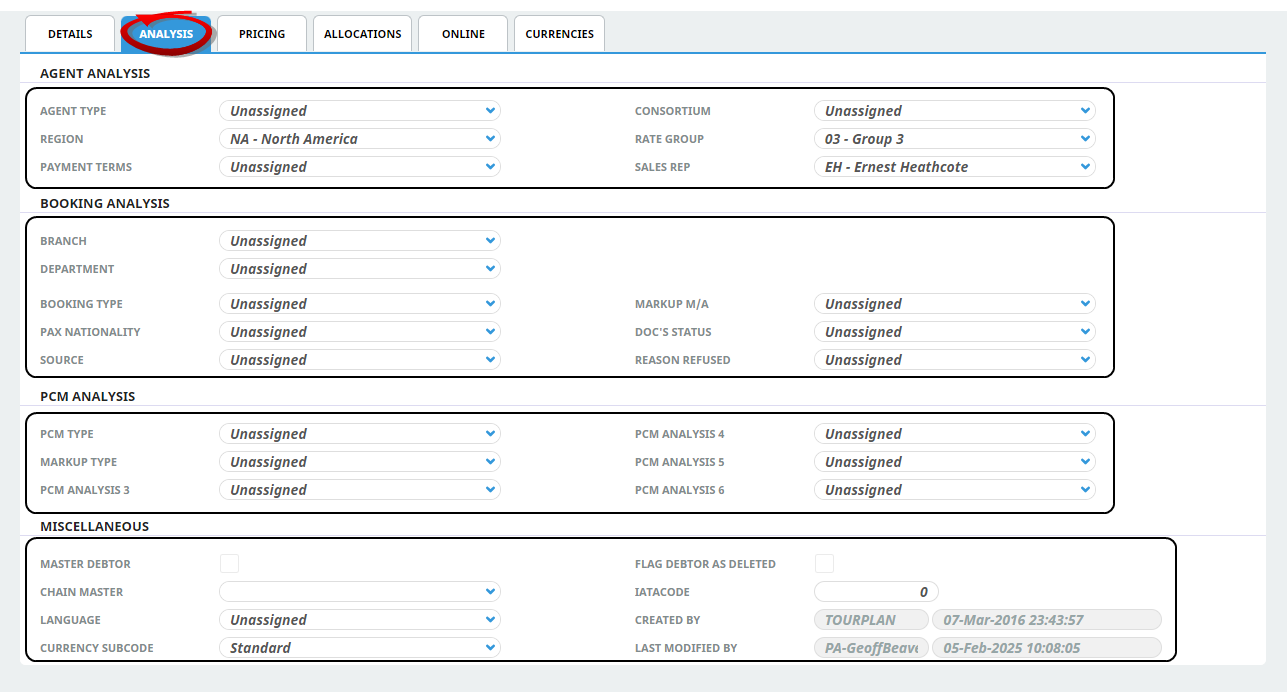Switch to the CURRENCIES tab
The height and width of the screenshot is (692, 1287).
(x=559, y=33)
